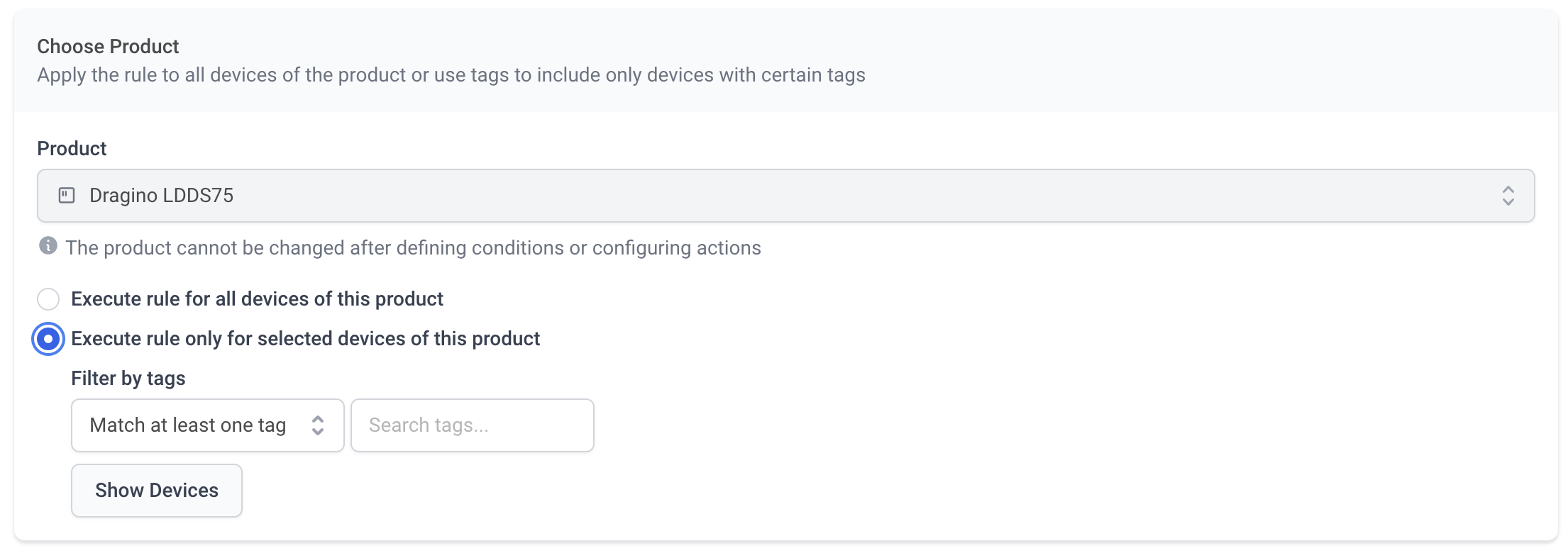The width and height of the screenshot is (1568, 553).
Task: Select 'Execute rule only for selected devices' radio
Action: click(48, 339)
